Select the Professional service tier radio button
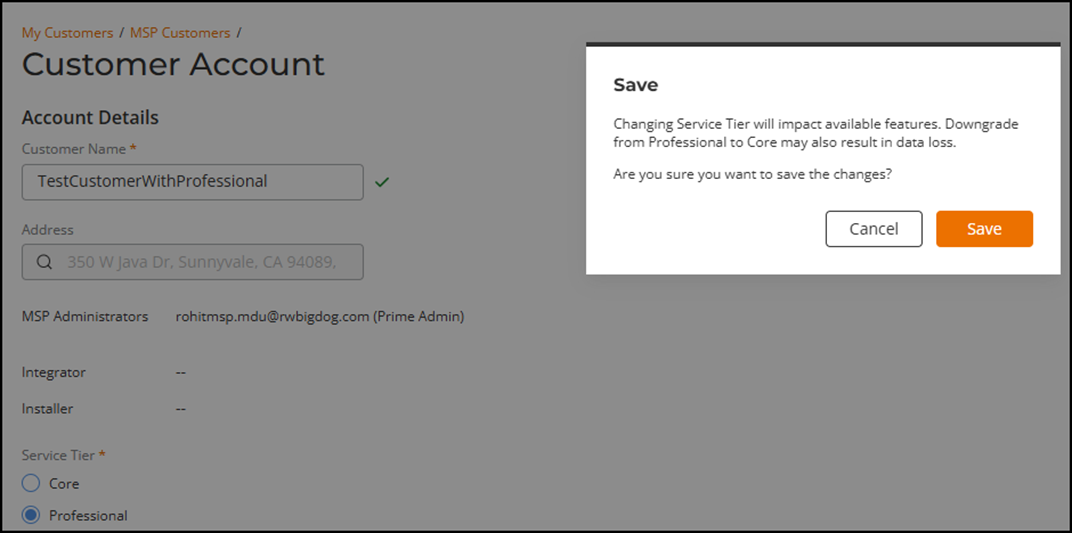The width and height of the screenshot is (1072, 533). (x=31, y=515)
